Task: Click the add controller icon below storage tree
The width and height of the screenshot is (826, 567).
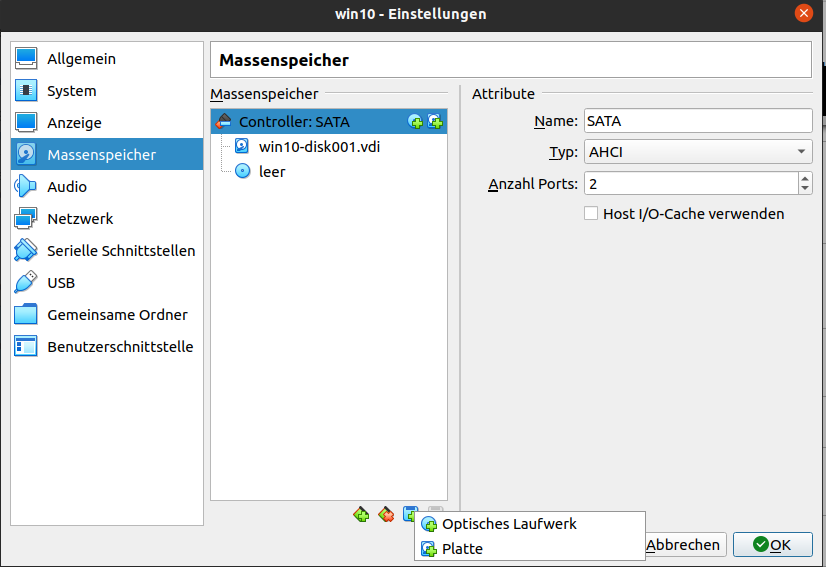Action: (x=361, y=515)
